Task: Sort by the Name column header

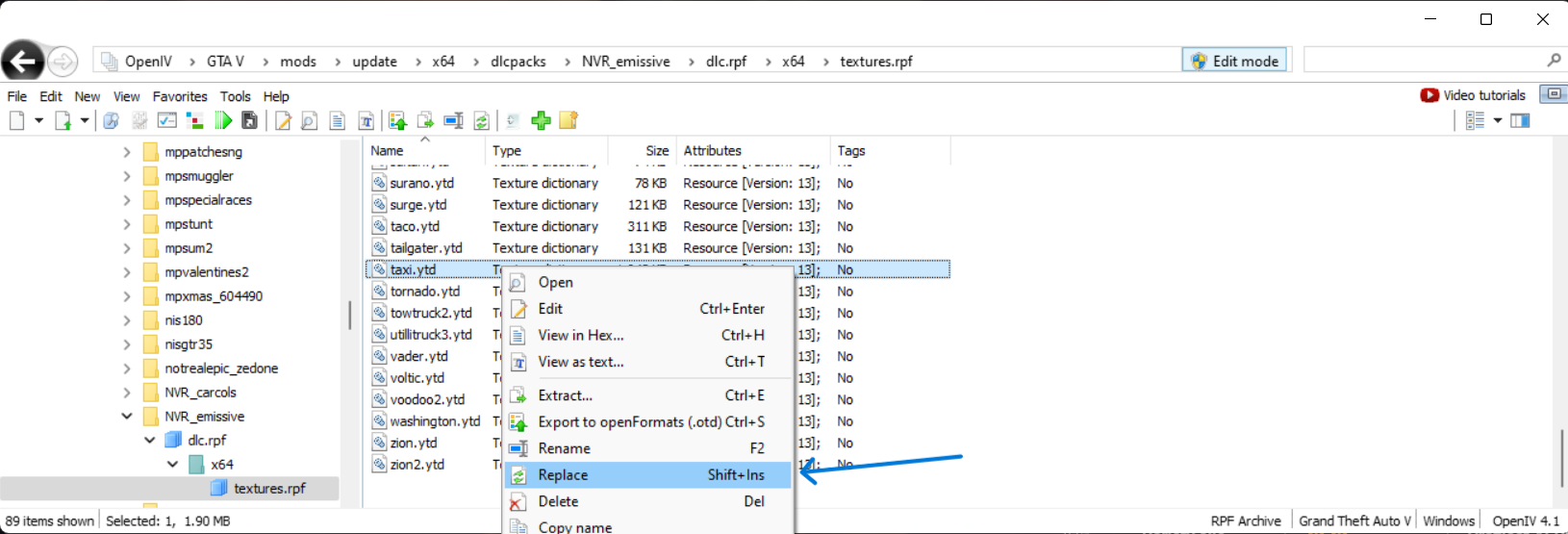Action: coord(426,150)
